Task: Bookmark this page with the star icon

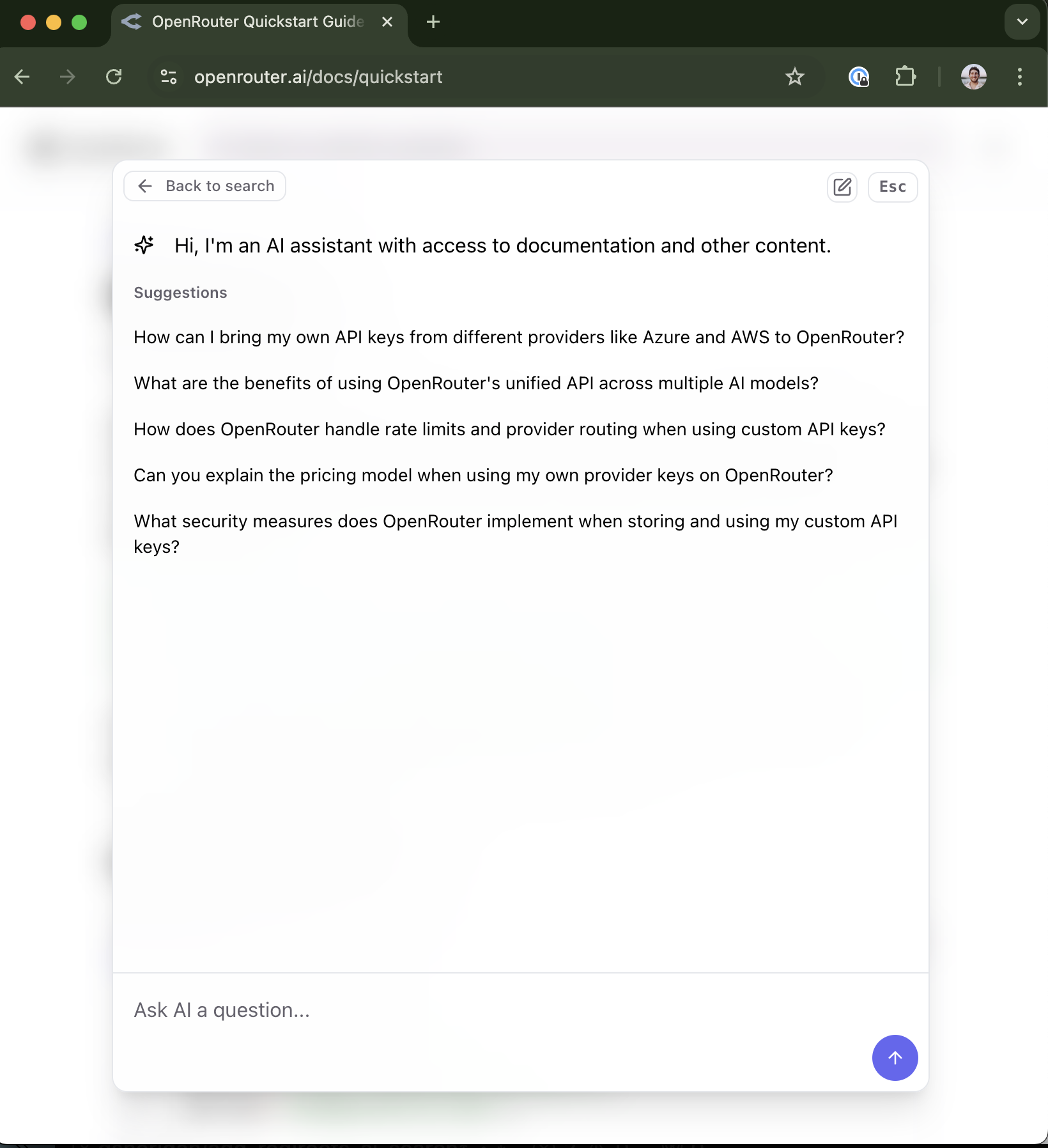Action: (794, 77)
